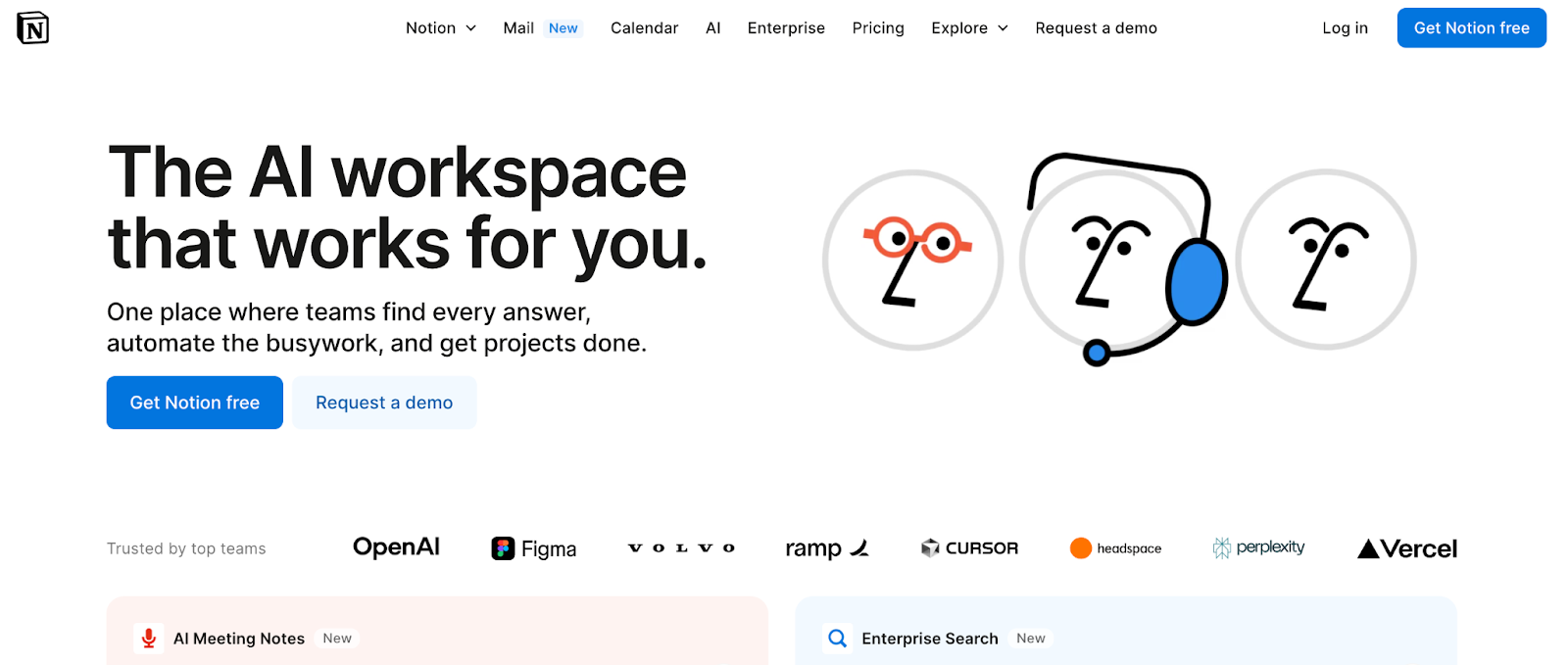This screenshot has height=665, width=1568.
Task: Click the headline 'The AI workspace'
Action: pos(397,173)
